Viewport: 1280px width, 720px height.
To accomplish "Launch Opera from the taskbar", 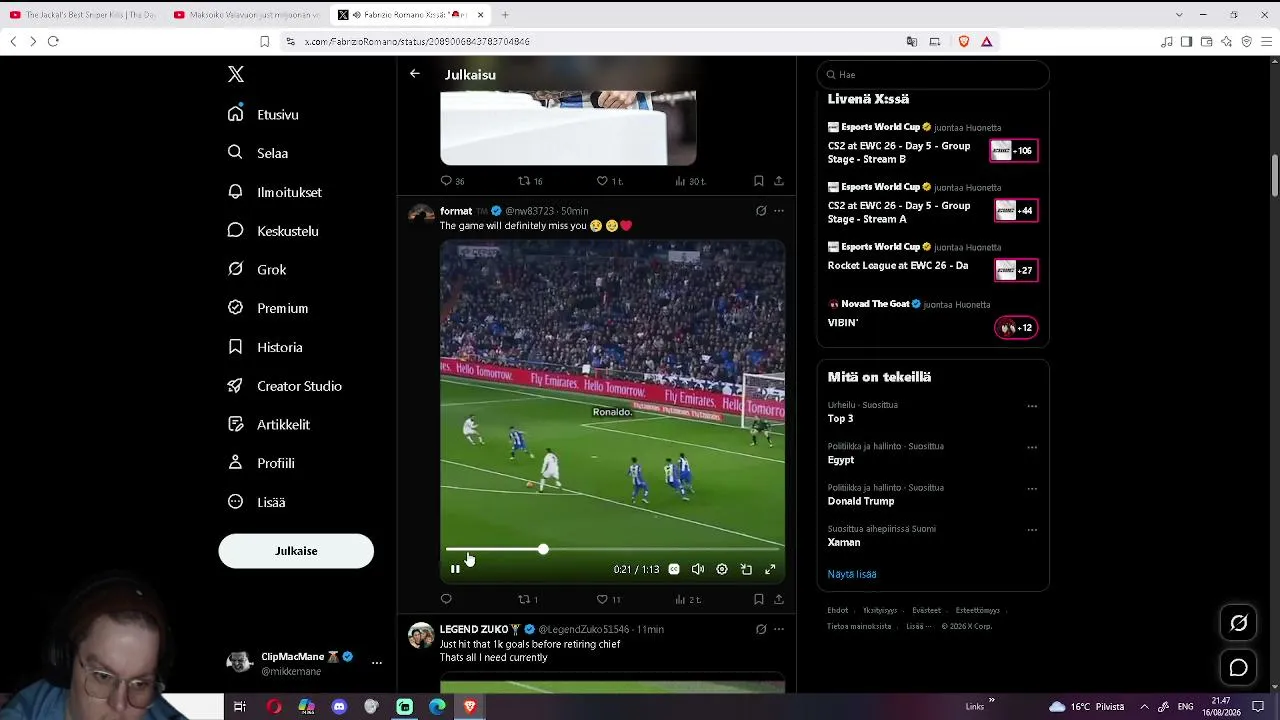I will pyautogui.click(x=274, y=707).
